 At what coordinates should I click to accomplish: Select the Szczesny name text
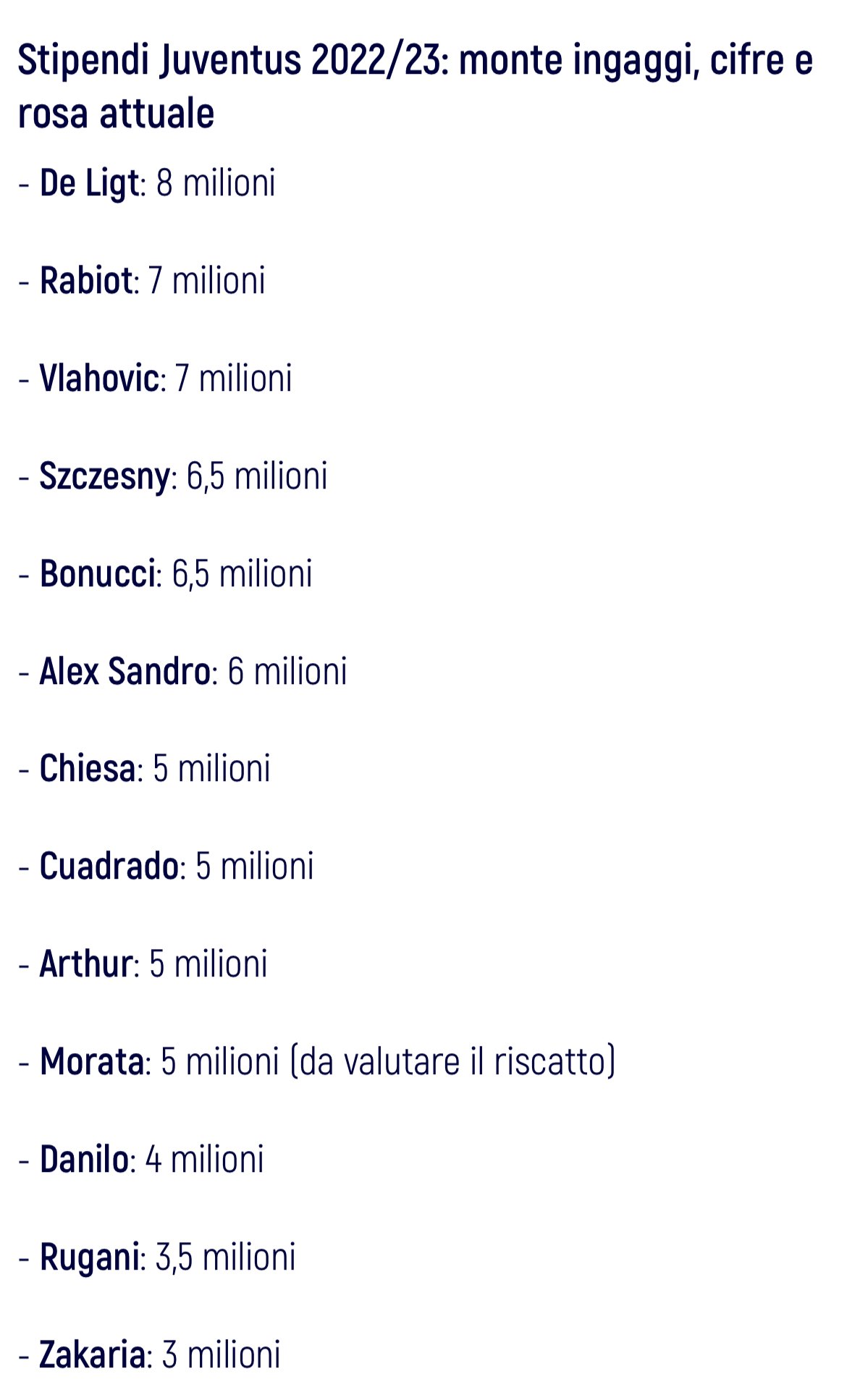pyautogui.click(x=105, y=477)
